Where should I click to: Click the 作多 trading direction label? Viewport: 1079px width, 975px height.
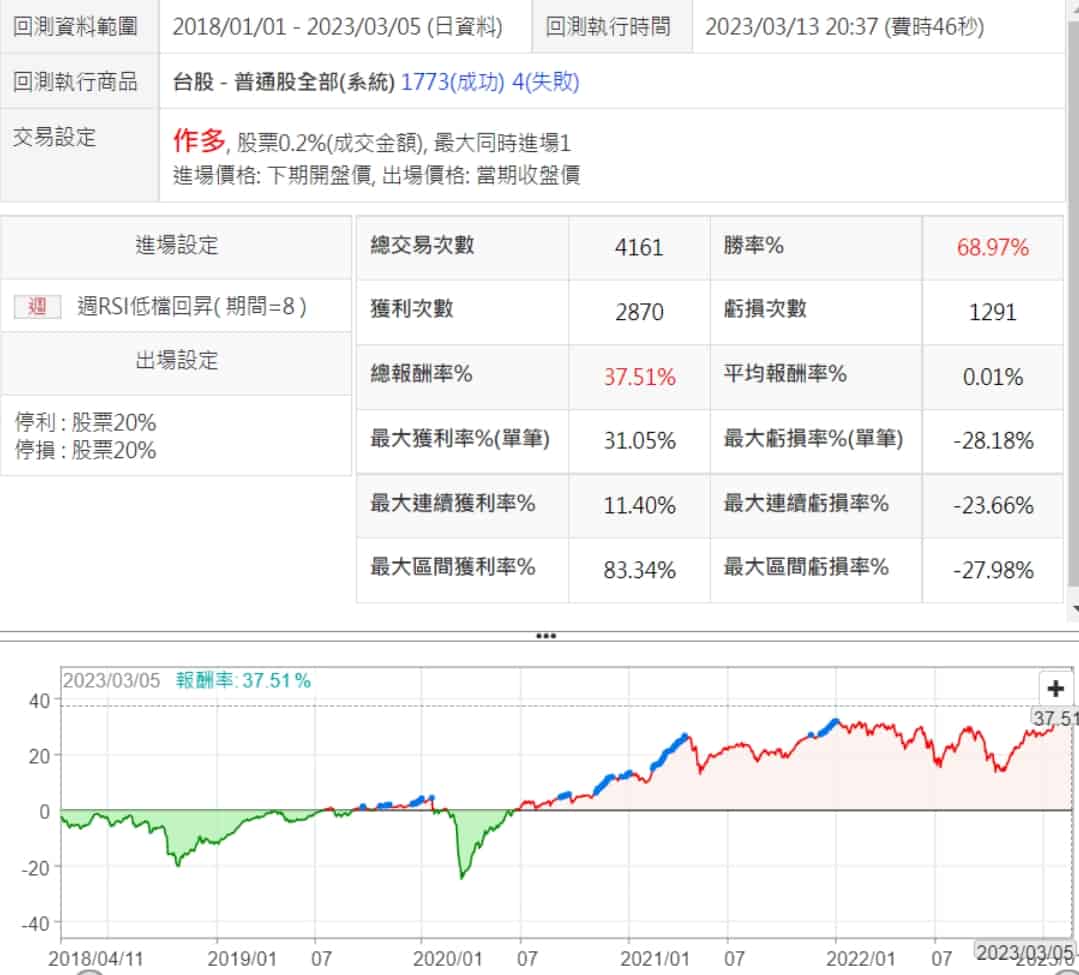(199, 140)
